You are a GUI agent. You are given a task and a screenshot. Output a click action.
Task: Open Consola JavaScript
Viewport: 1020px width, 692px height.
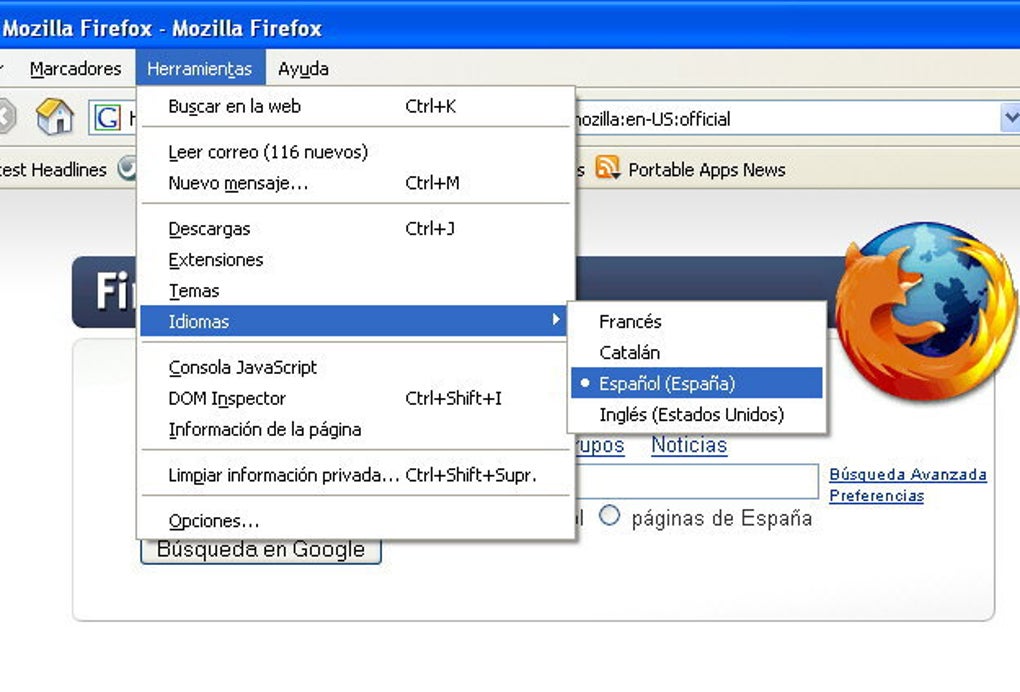click(x=356, y=367)
